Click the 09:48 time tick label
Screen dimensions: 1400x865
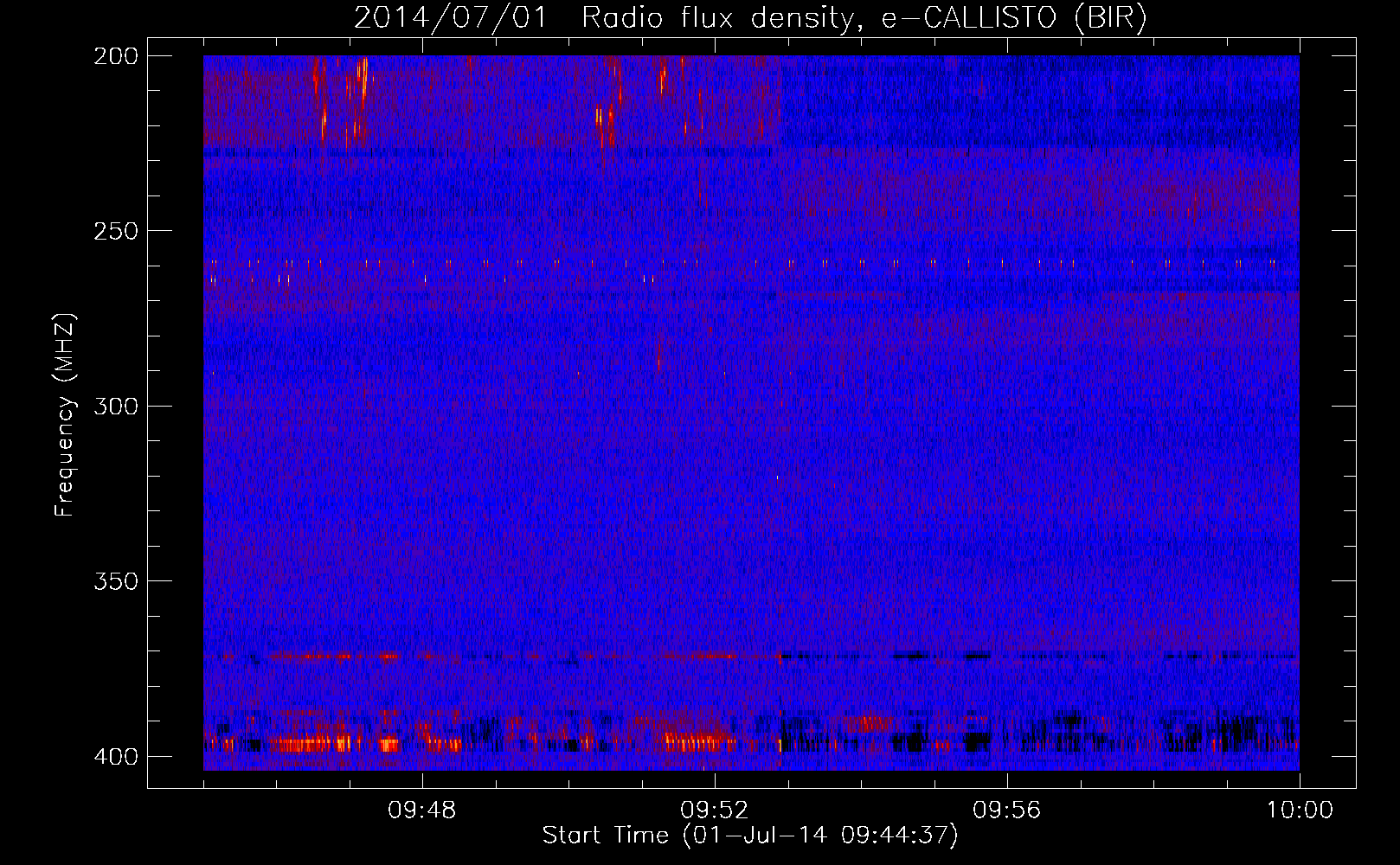coord(422,811)
